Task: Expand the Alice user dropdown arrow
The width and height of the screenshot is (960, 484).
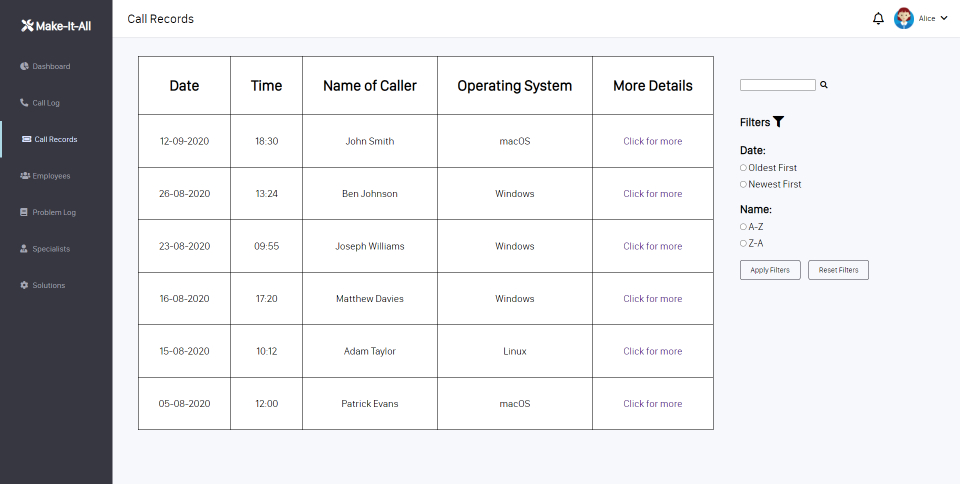Action: [x=944, y=18]
